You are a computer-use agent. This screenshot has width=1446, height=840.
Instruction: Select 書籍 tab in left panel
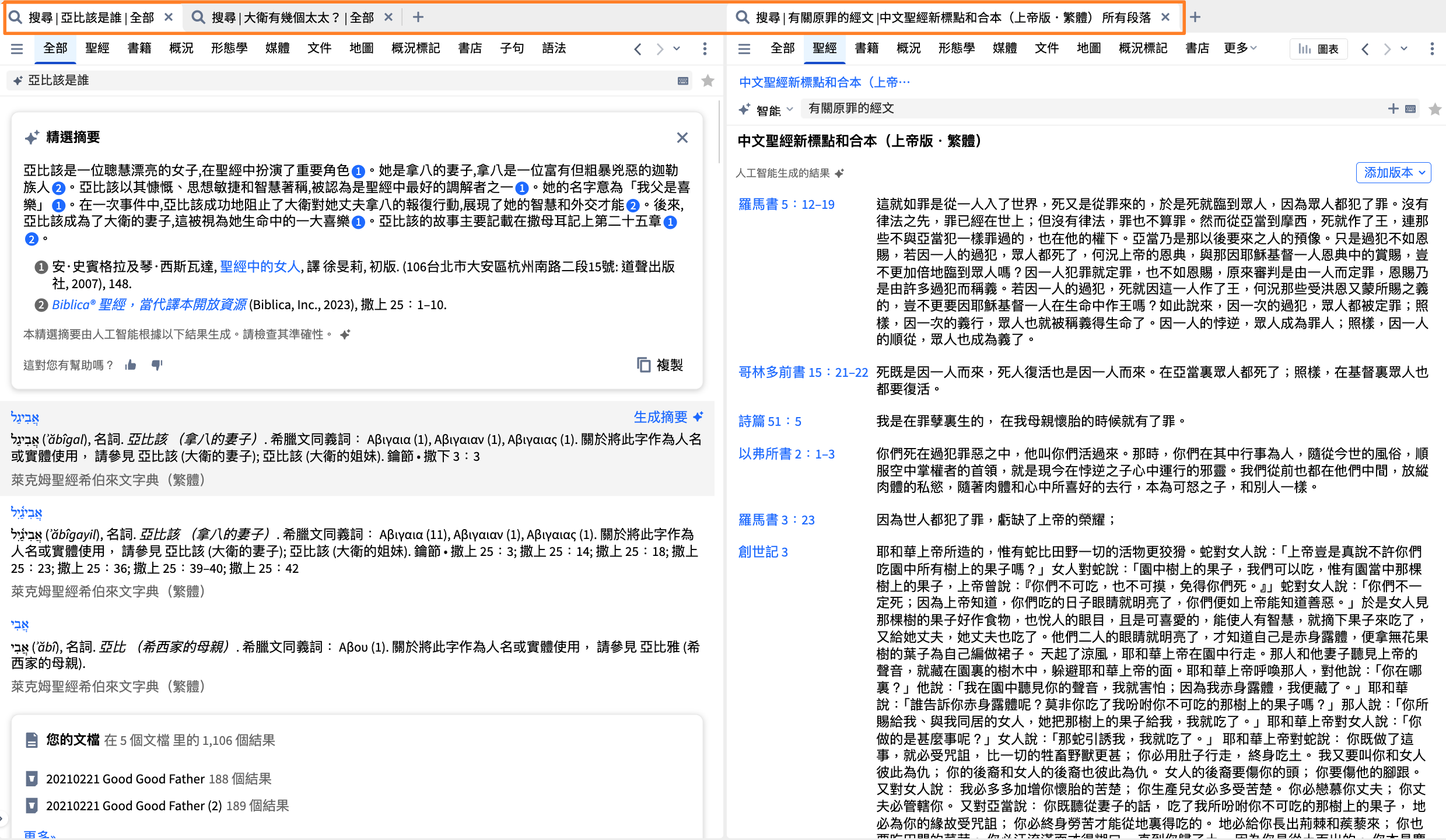click(139, 48)
